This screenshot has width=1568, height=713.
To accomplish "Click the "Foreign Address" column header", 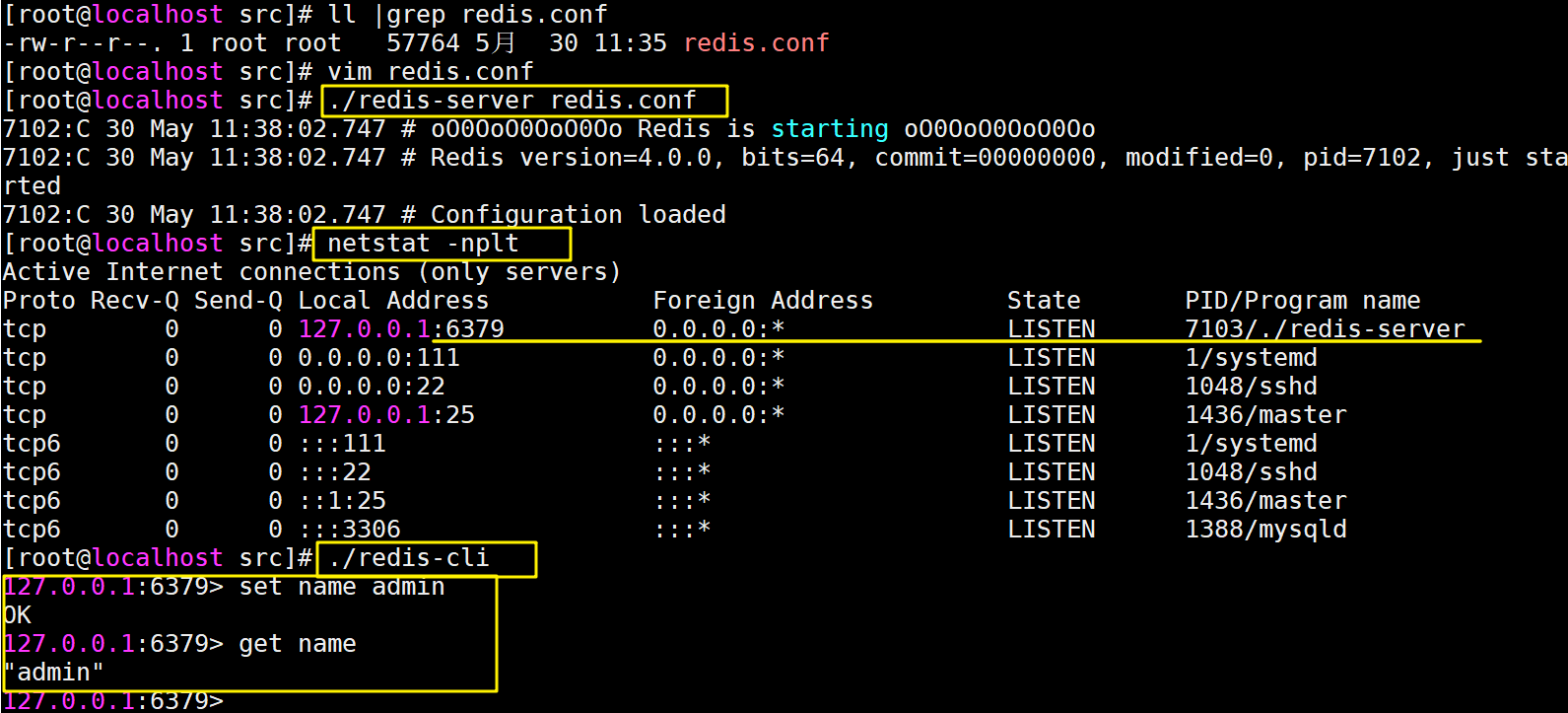I will pos(763,301).
